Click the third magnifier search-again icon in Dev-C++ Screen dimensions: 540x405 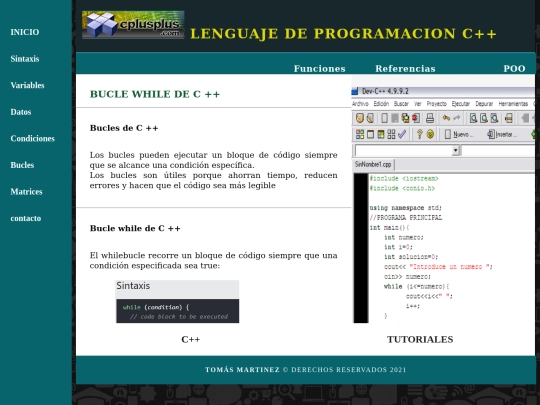[x=495, y=118]
